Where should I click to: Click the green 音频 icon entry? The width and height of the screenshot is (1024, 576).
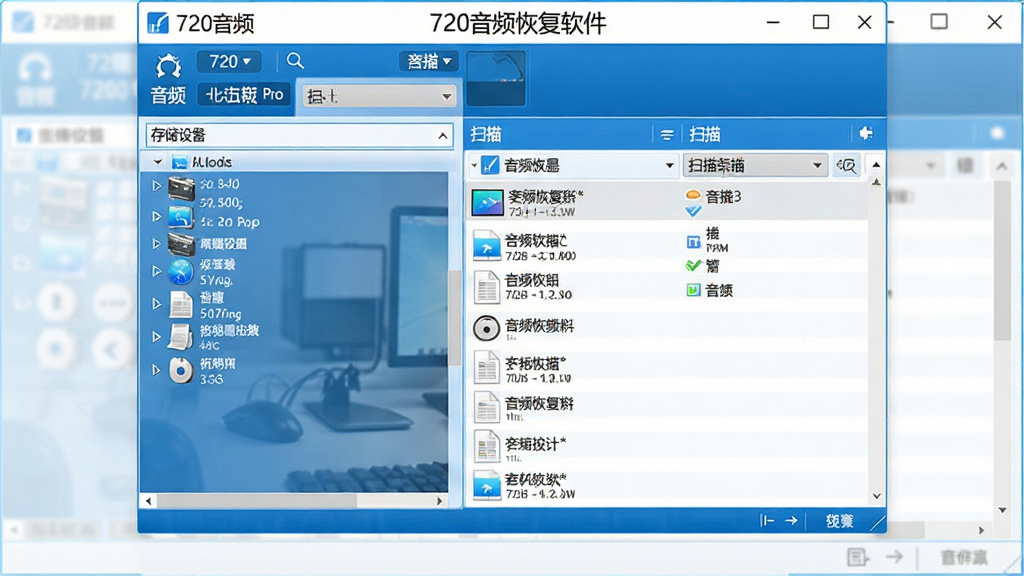point(693,289)
